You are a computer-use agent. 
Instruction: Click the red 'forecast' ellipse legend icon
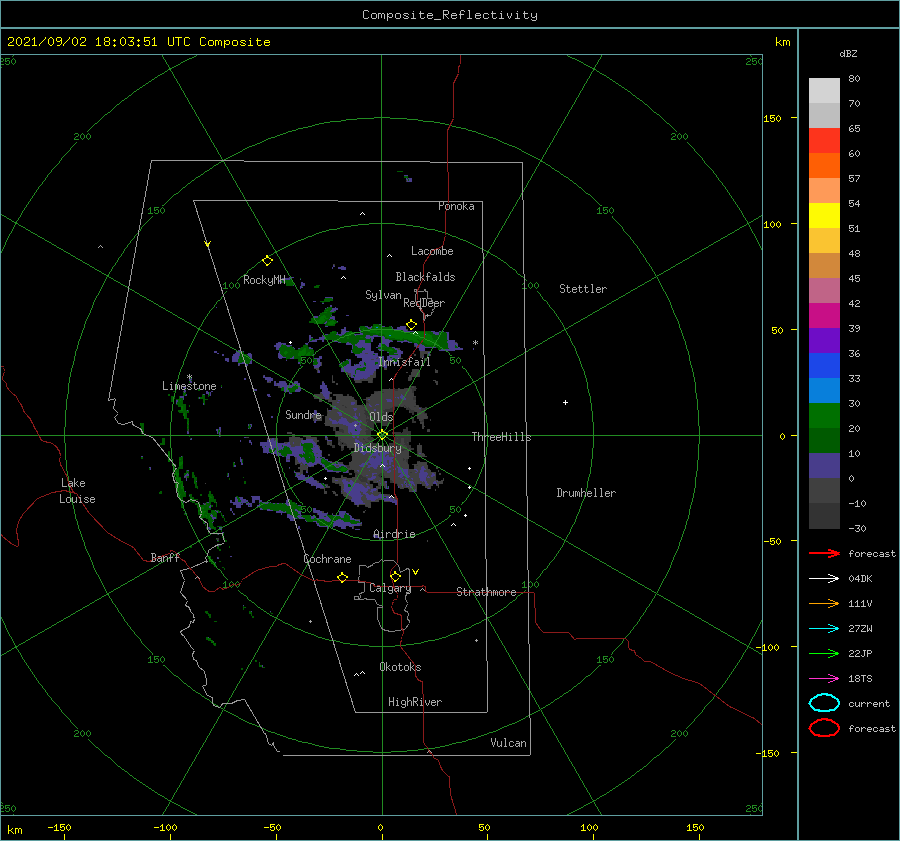point(824,728)
